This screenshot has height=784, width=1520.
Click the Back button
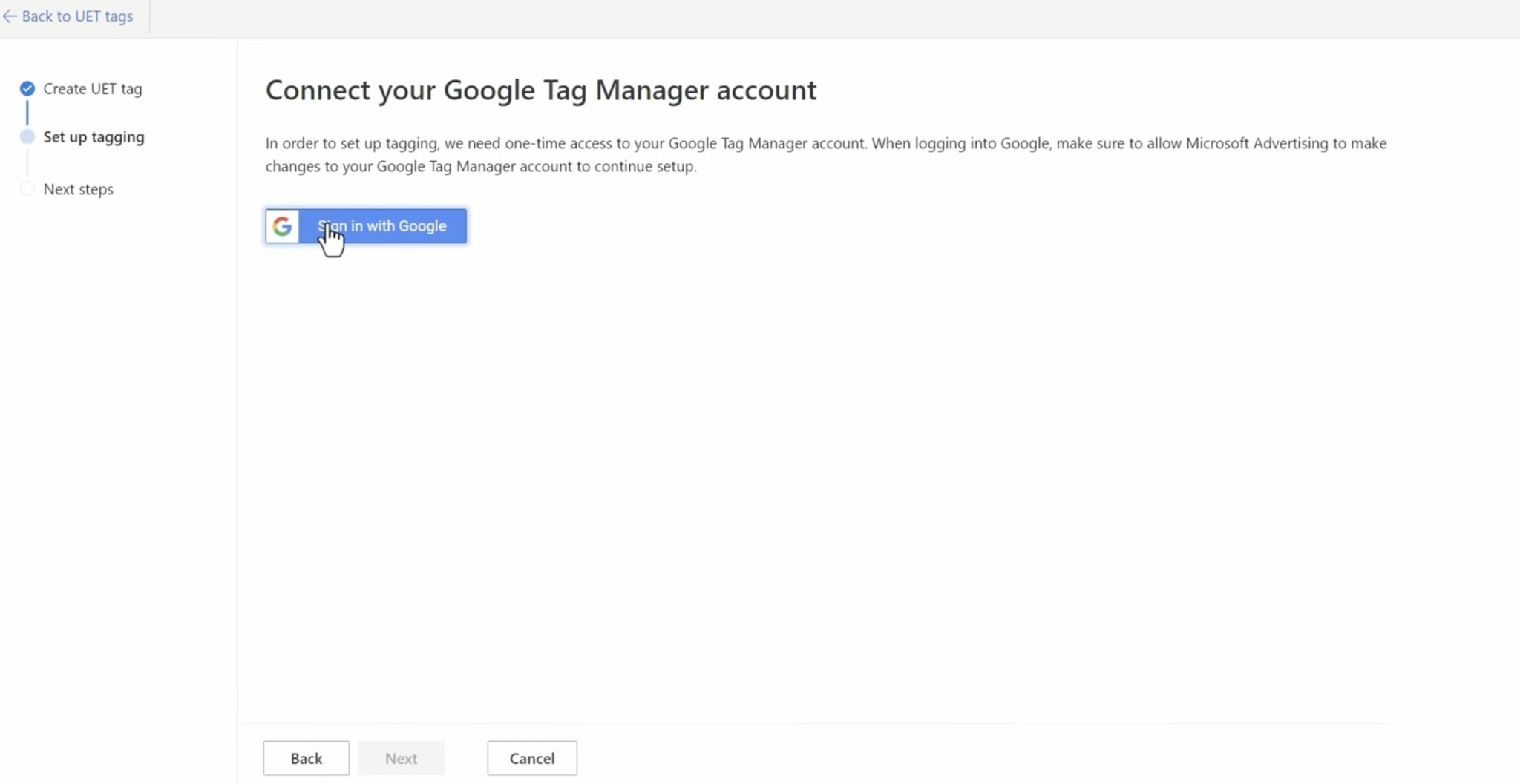[x=307, y=758]
